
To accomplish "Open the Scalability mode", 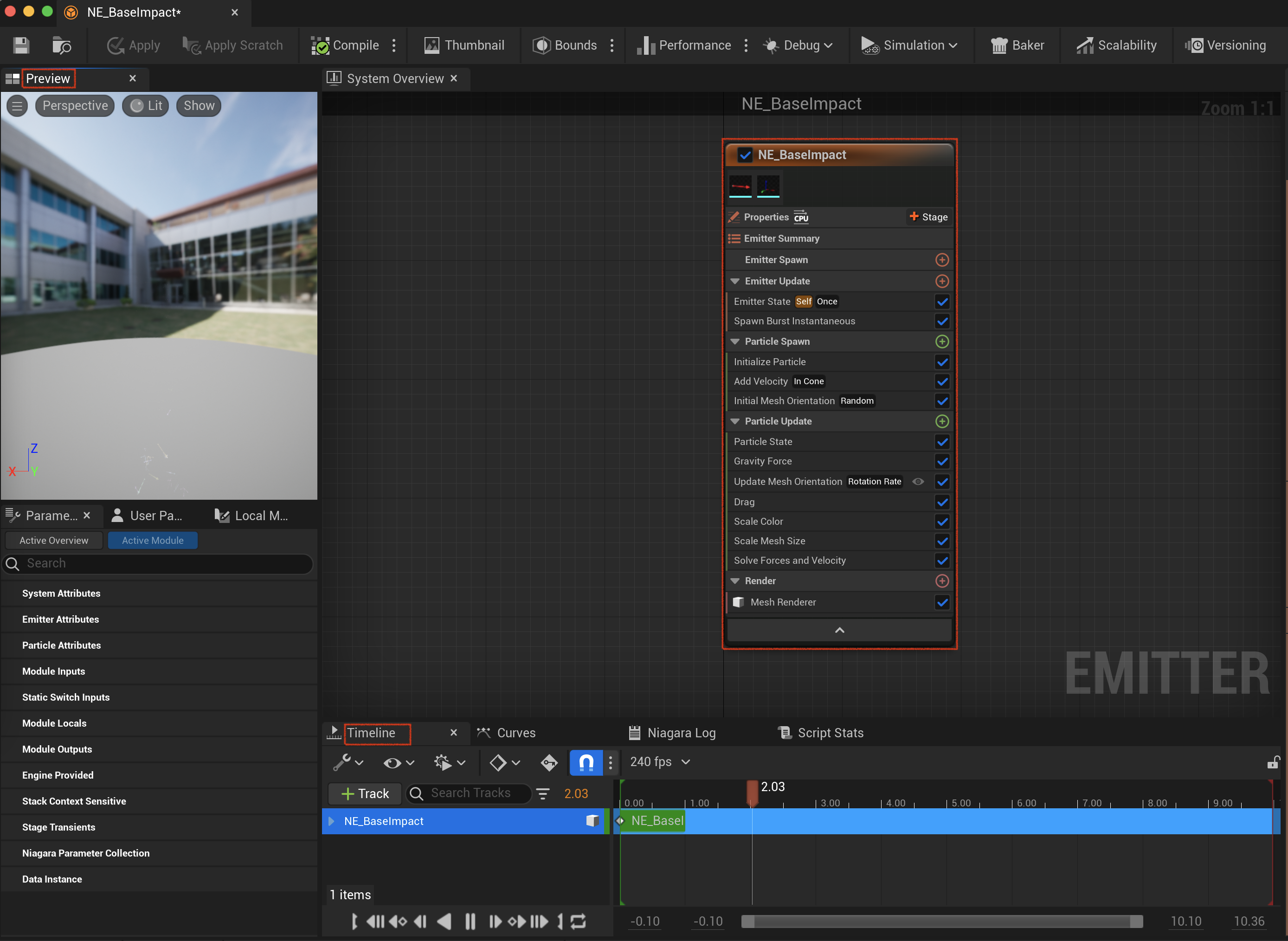I will (1116, 45).
